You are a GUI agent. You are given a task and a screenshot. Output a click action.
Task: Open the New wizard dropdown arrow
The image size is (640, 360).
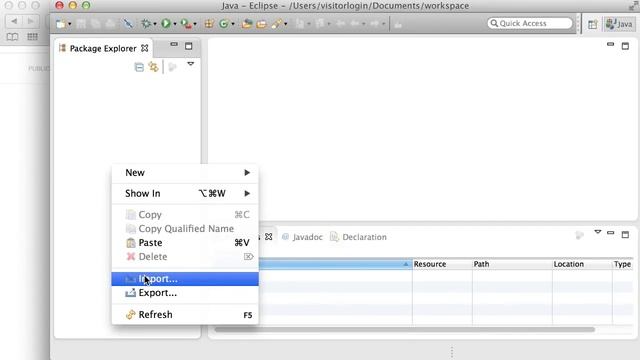(x=69, y=24)
